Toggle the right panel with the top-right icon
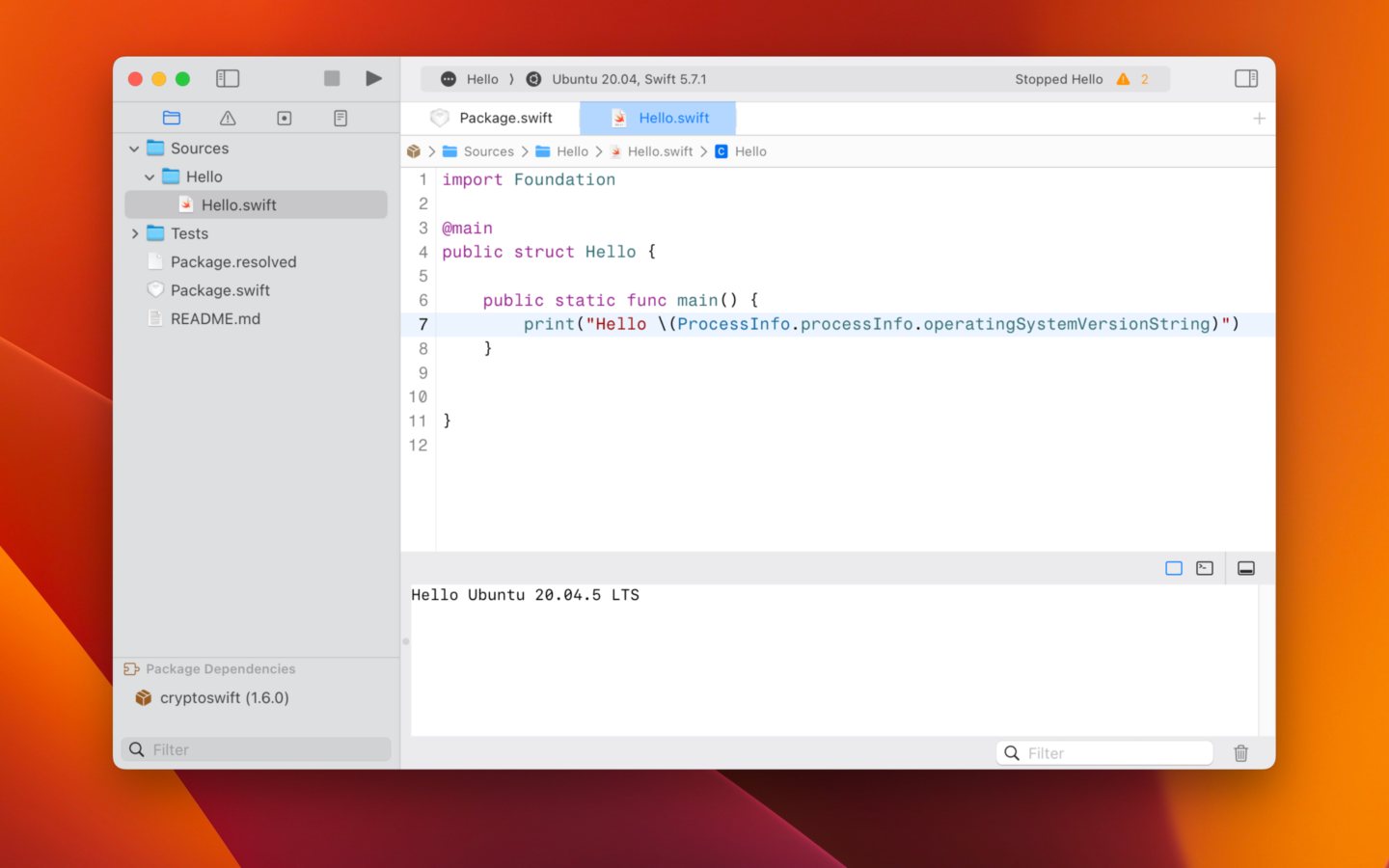 tap(1246, 78)
